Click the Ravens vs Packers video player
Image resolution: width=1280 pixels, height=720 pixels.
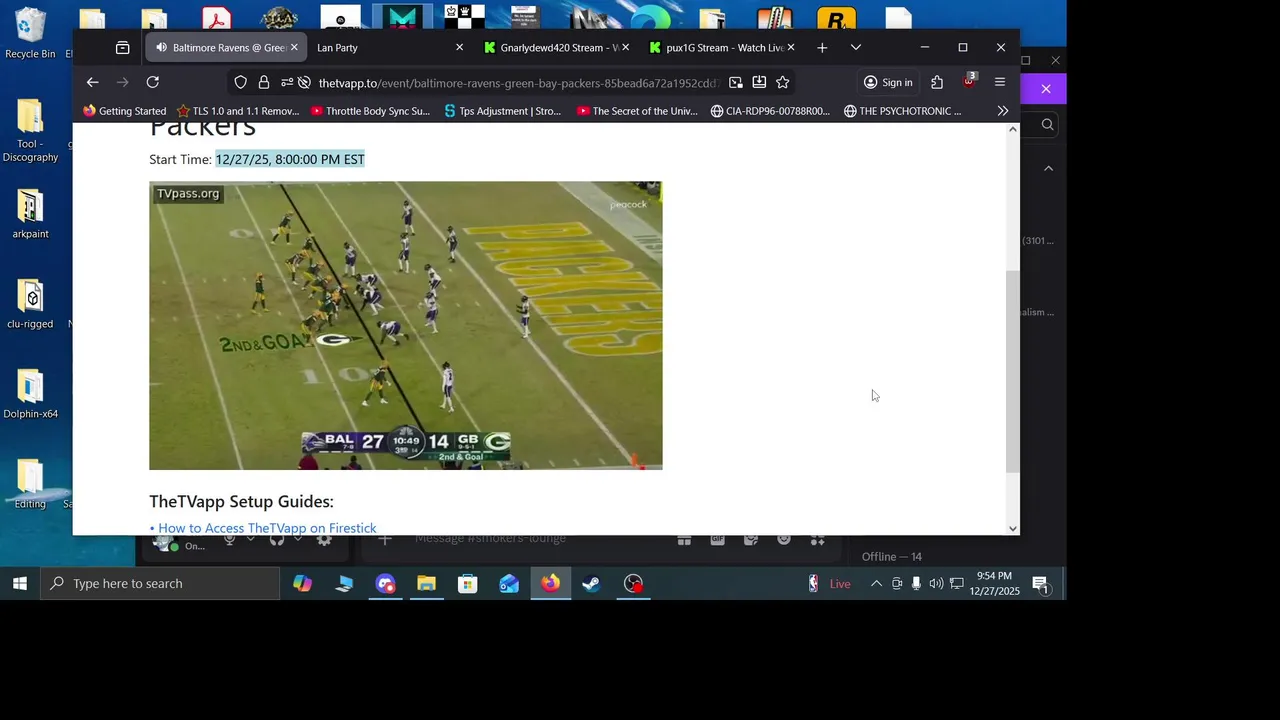pyautogui.click(x=405, y=325)
